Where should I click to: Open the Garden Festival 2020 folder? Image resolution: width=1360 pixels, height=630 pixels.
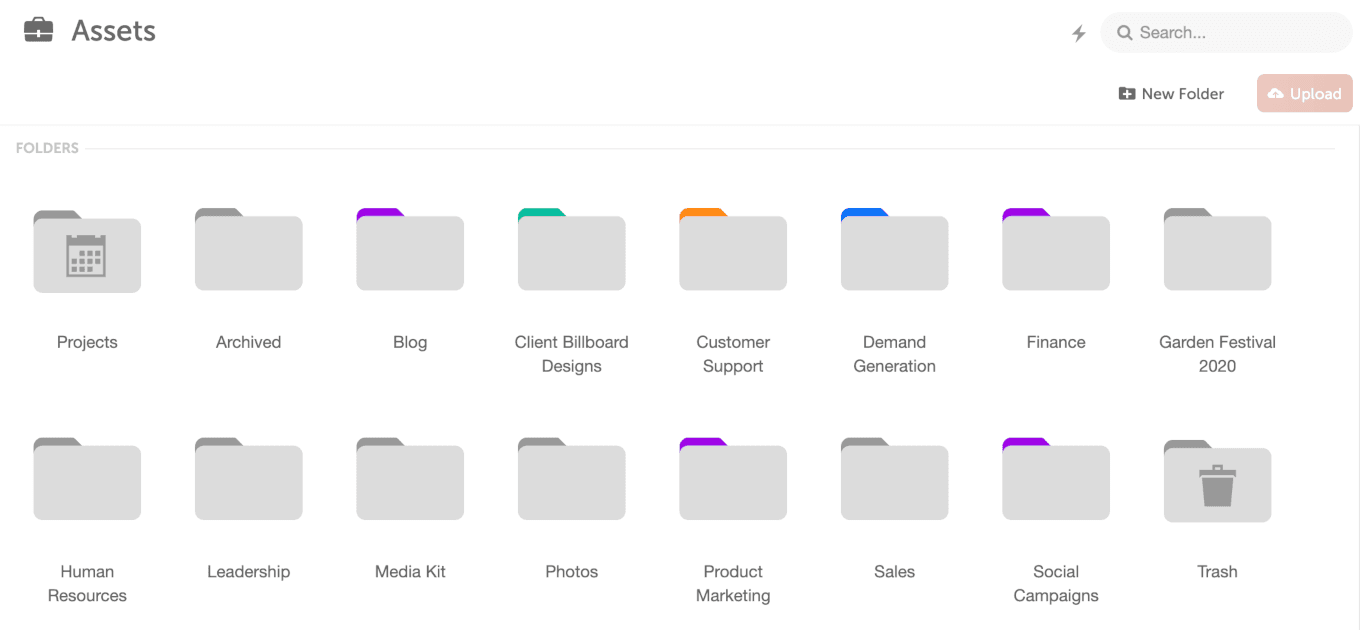[x=1217, y=252]
